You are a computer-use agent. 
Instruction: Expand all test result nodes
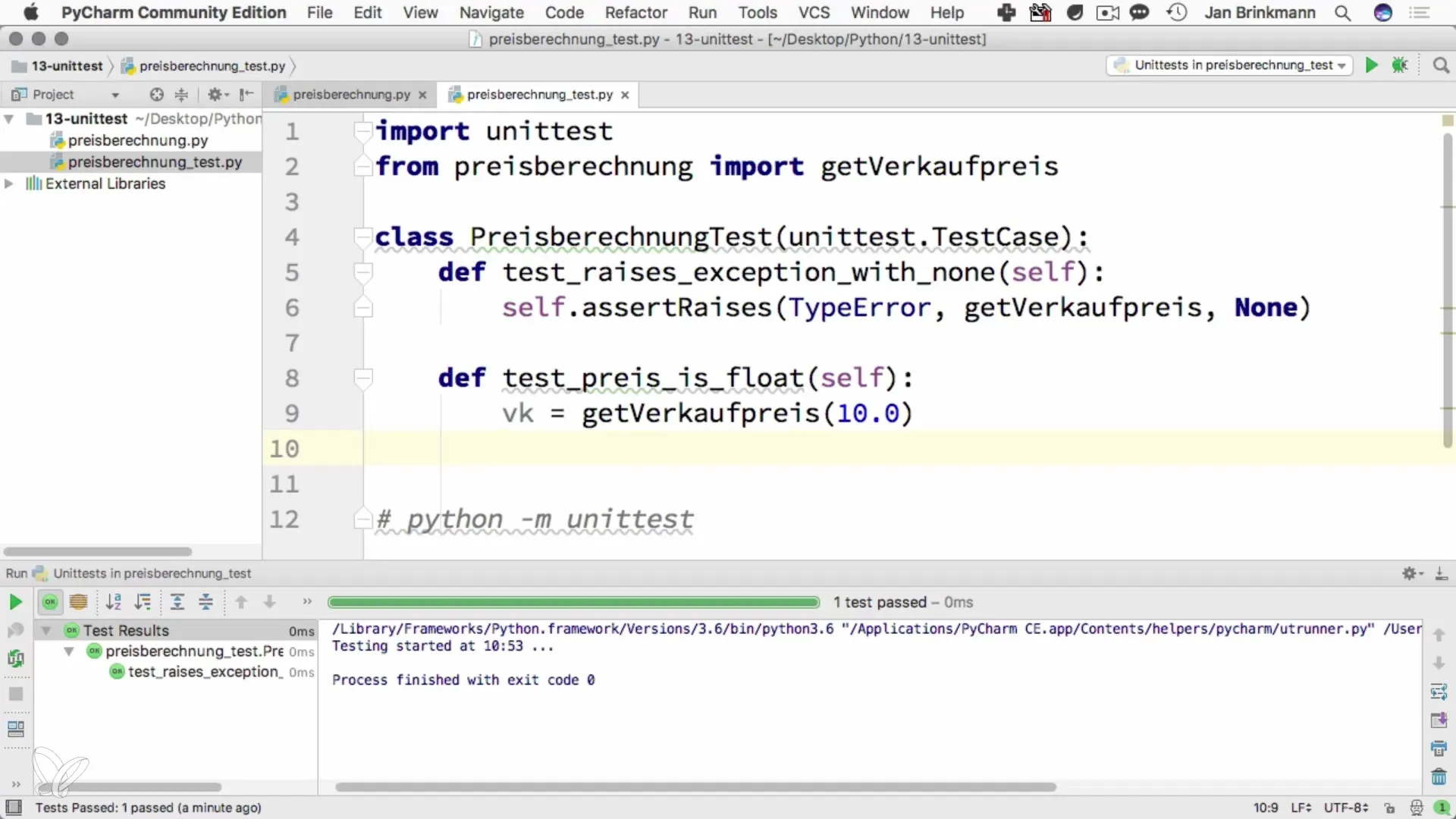(x=177, y=602)
